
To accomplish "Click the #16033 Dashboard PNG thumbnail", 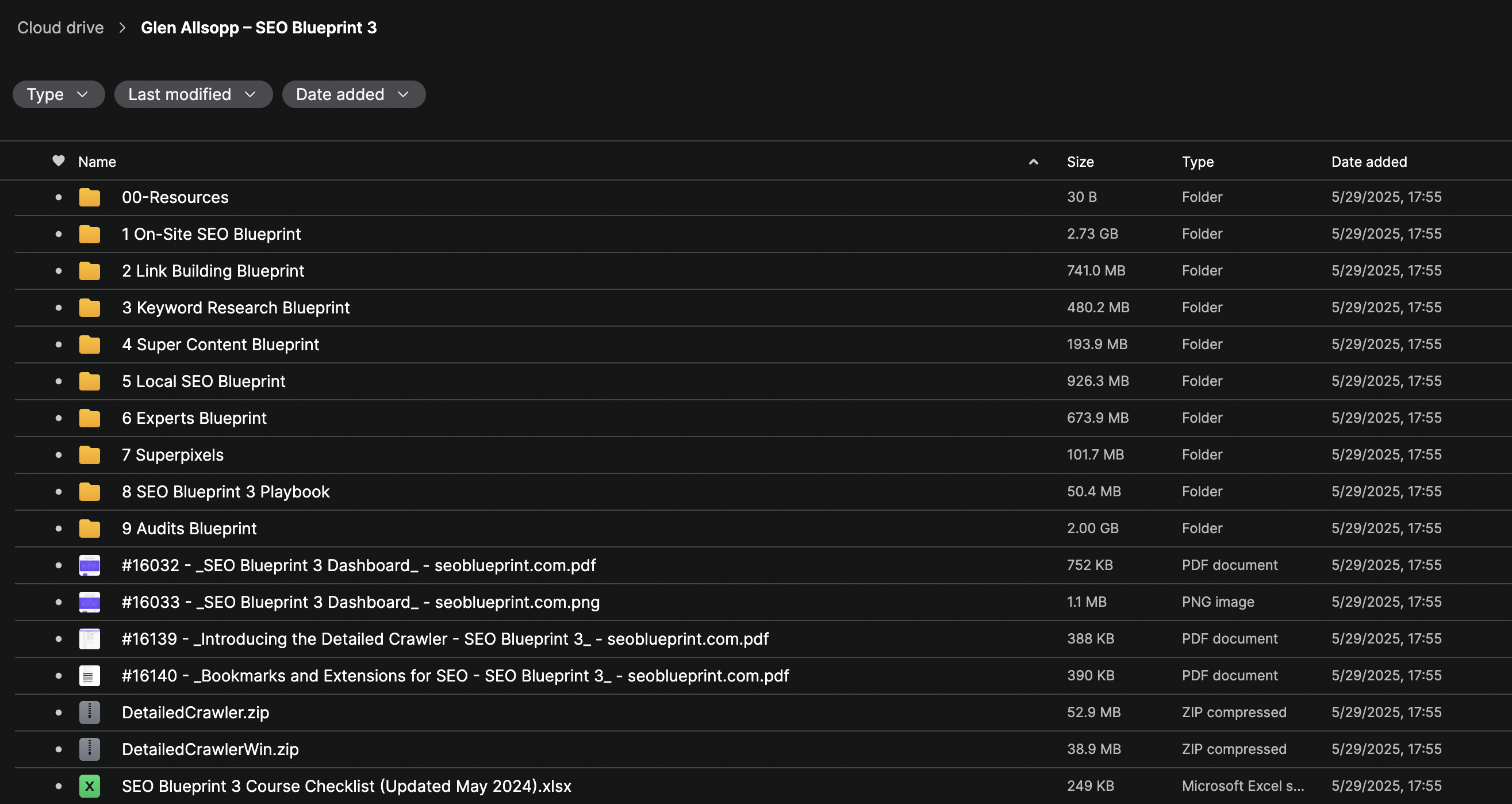I will pos(90,602).
